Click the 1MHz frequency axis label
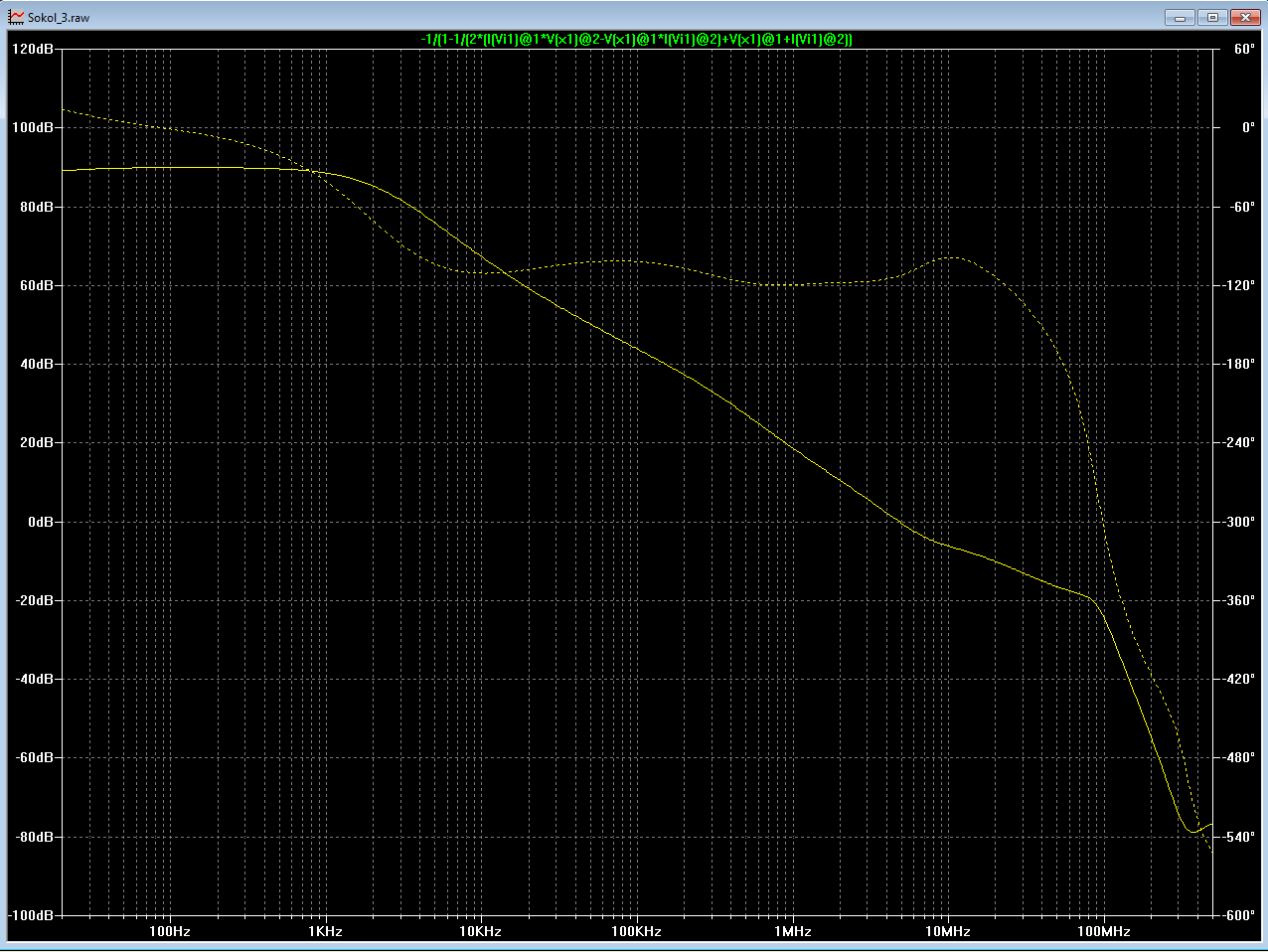The width and height of the screenshot is (1268, 952). pyautogui.click(x=793, y=931)
